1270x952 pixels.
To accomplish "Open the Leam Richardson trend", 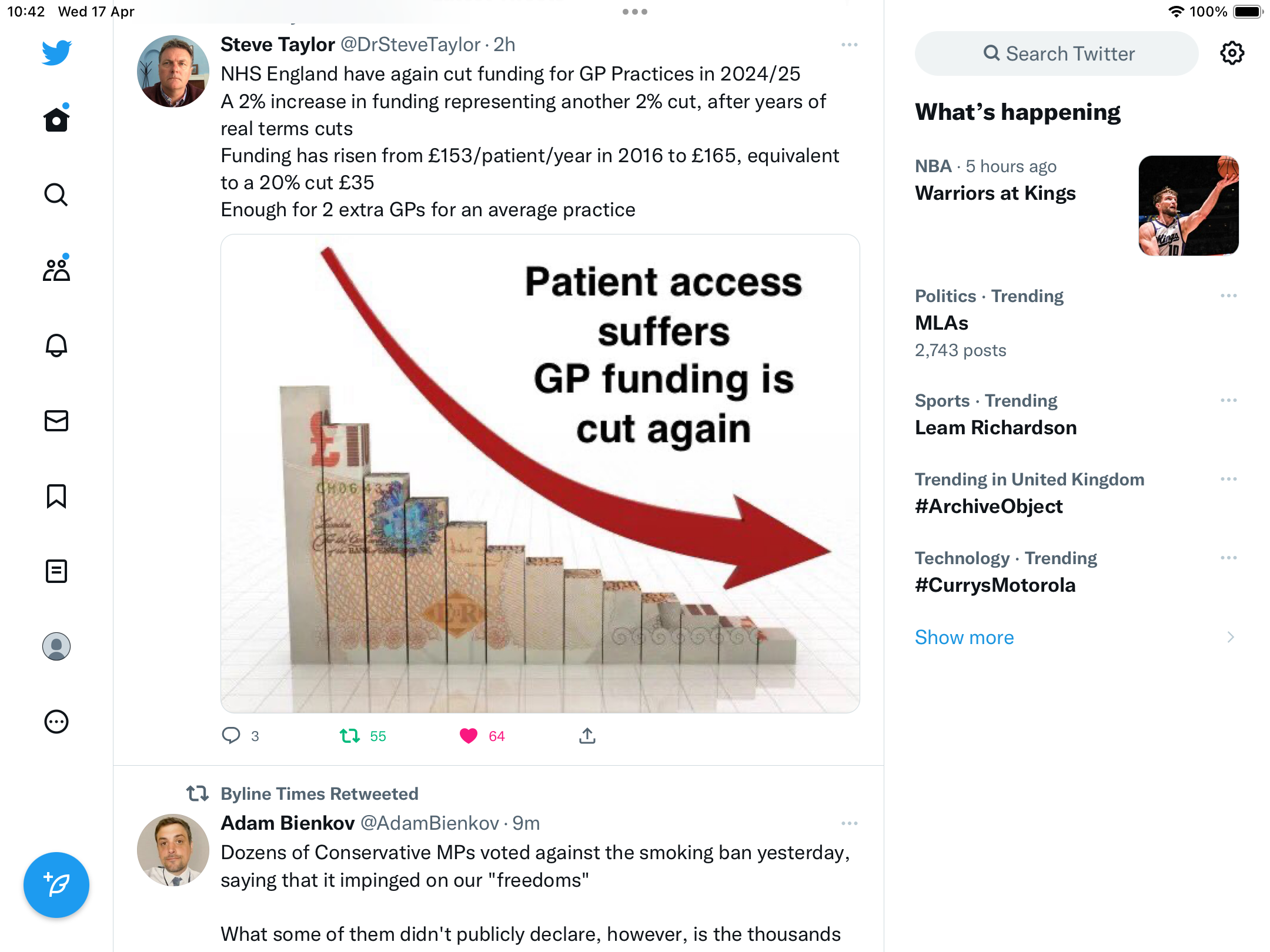I will point(995,427).
